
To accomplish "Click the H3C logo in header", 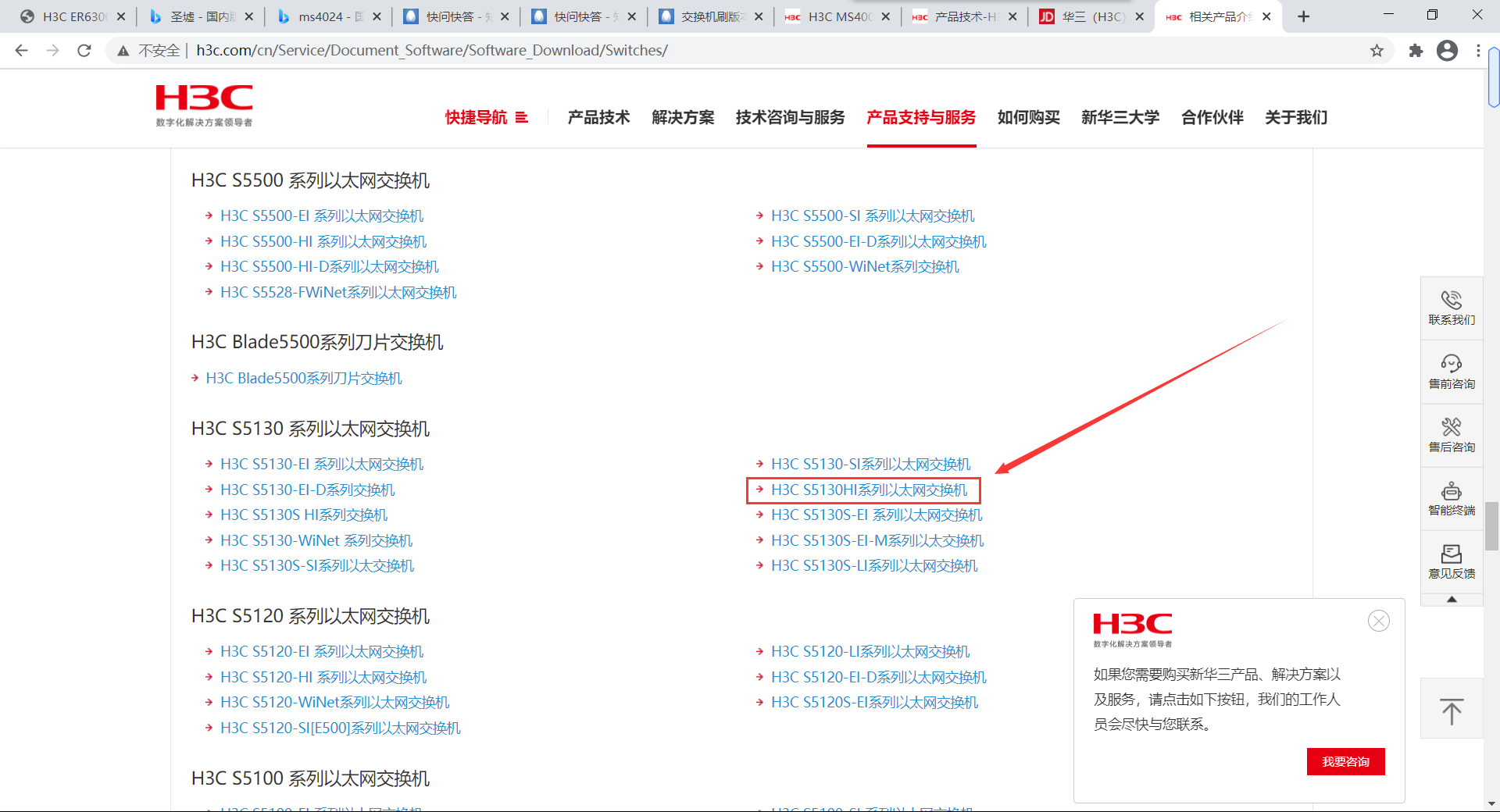I will pos(204,105).
